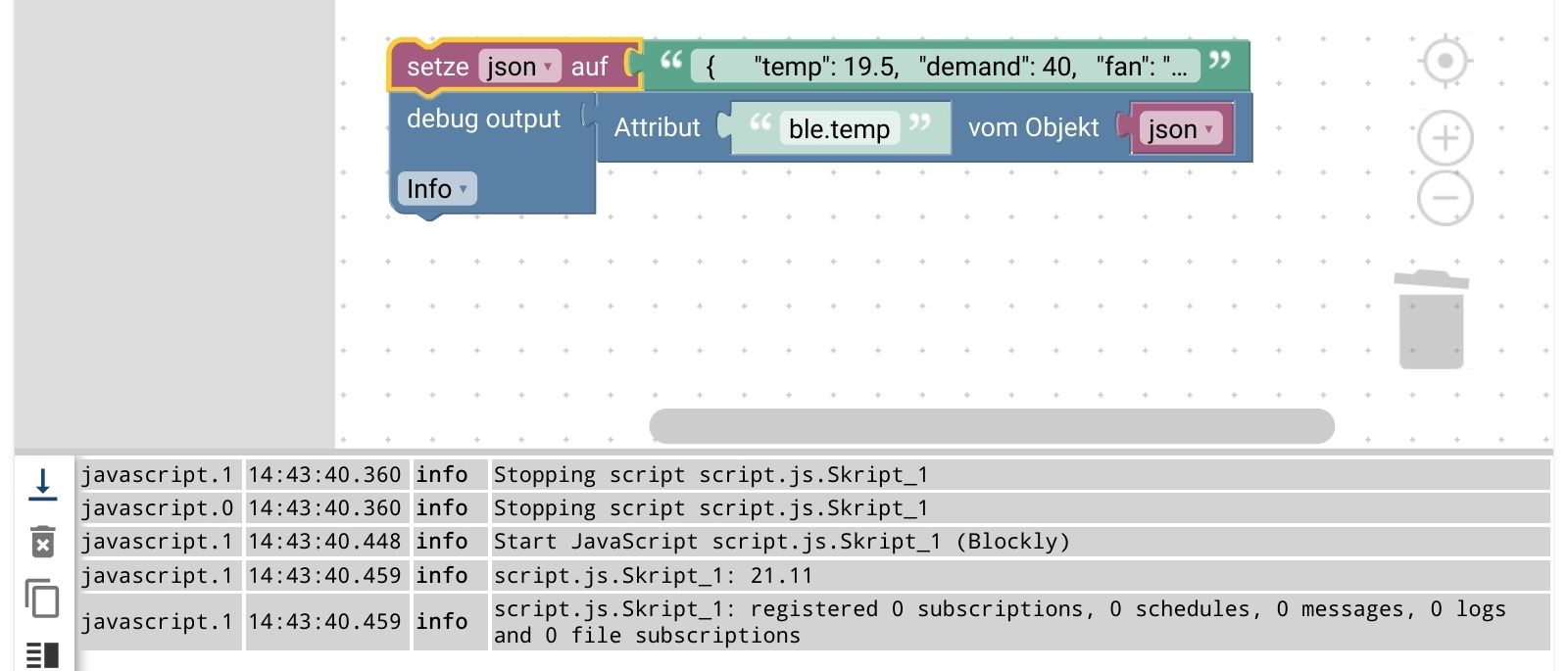Zoom out the Blockly workspace
The width and height of the screenshot is (1568, 671).
1445,198
